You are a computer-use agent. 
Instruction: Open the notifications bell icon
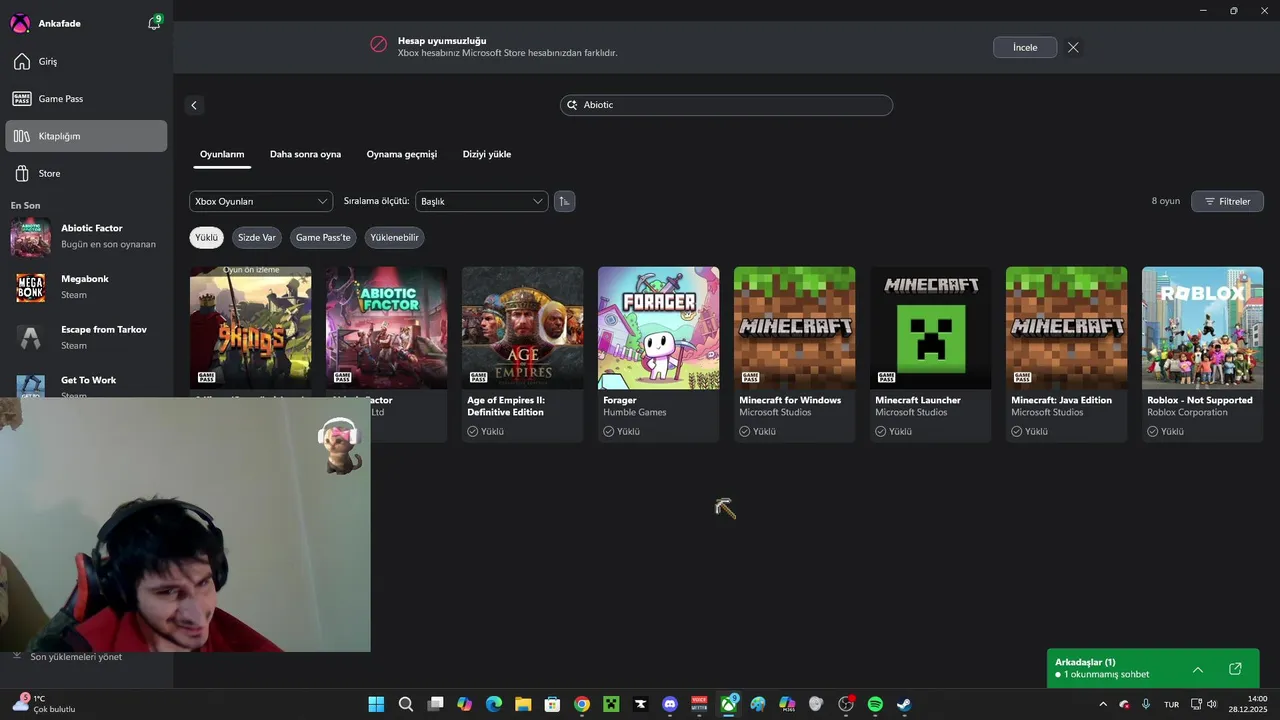tap(154, 23)
